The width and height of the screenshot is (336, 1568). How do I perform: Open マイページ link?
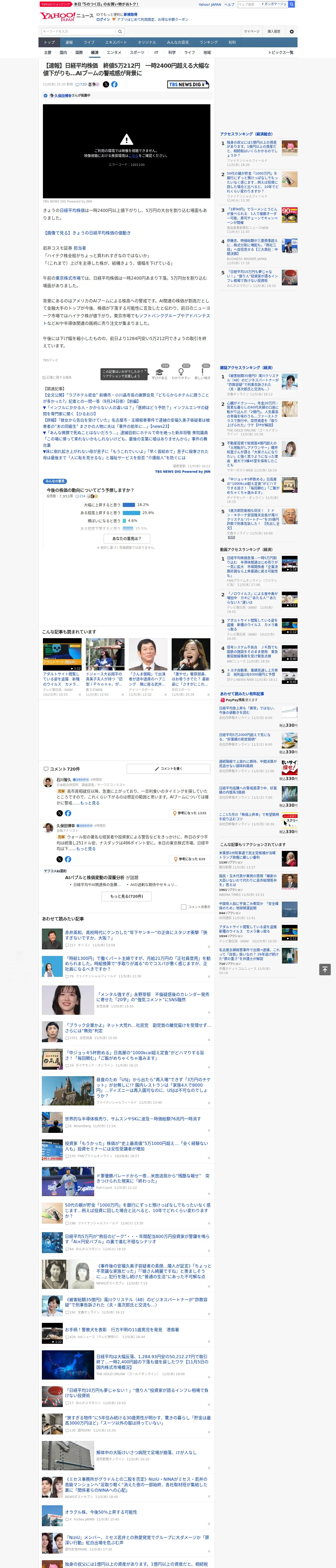click(251, 32)
